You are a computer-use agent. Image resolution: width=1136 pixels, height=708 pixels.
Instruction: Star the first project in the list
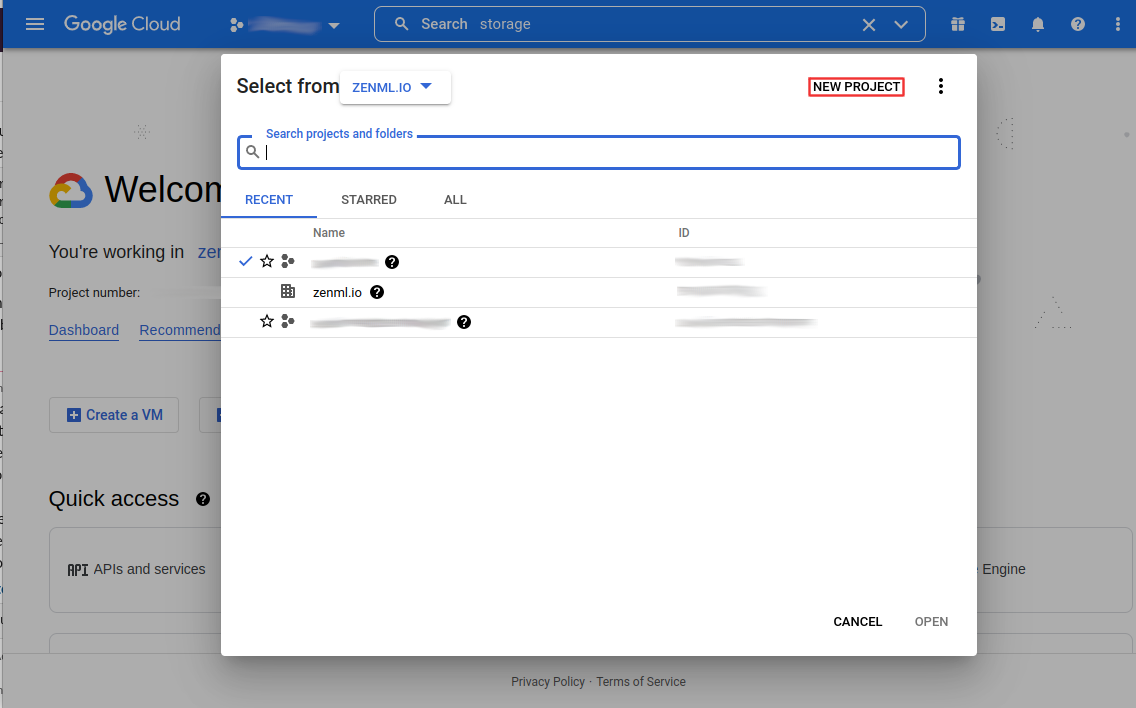(x=267, y=262)
